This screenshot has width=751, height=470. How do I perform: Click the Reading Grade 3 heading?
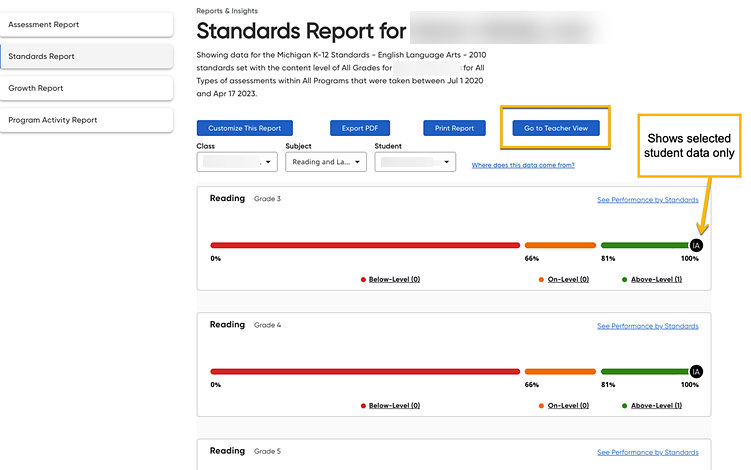click(245, 198)
